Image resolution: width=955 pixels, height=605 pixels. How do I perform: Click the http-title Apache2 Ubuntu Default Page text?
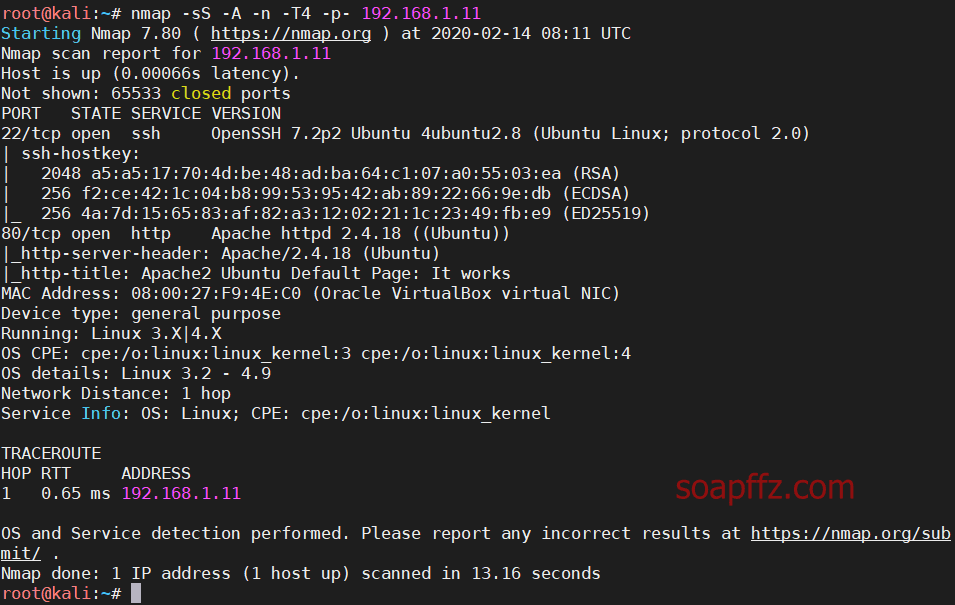pos(326,274)
